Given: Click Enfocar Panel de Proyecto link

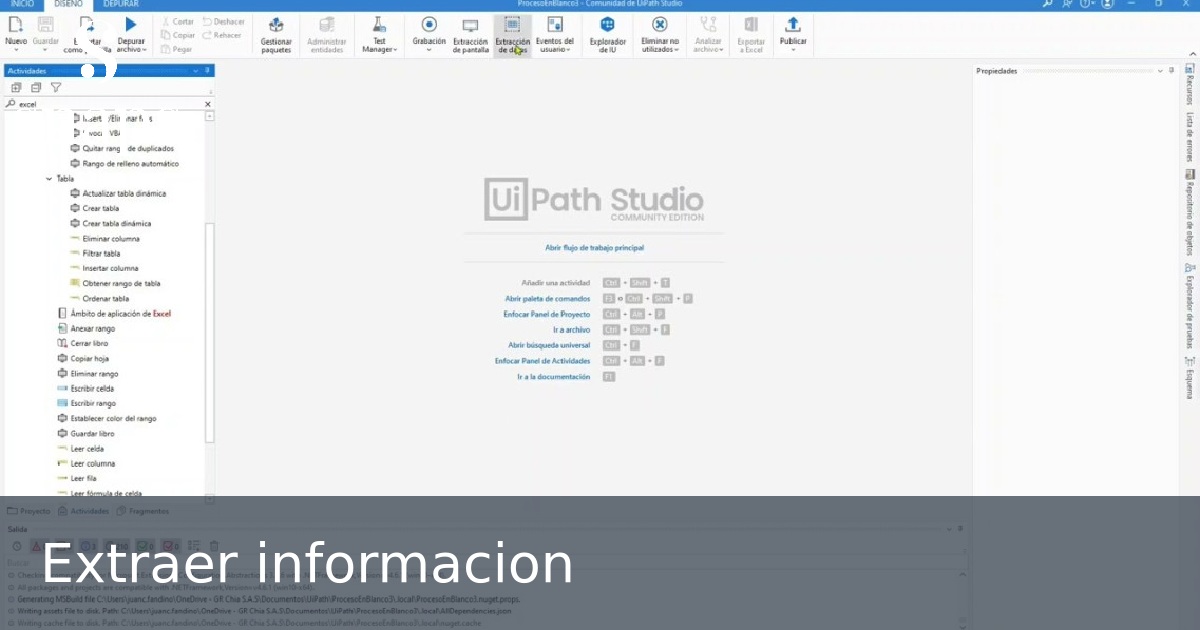Looking at the screenshot, I should (x=547, y=314).
